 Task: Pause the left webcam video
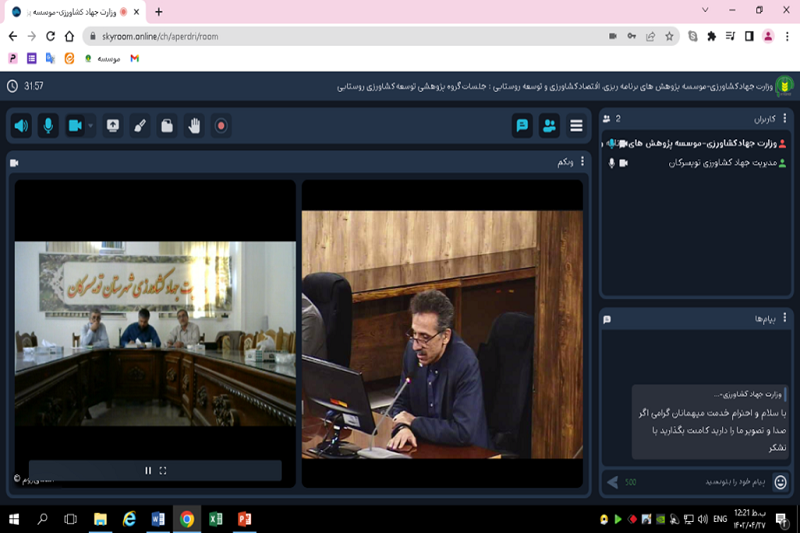pyautogui.click(x=149, y=470)
